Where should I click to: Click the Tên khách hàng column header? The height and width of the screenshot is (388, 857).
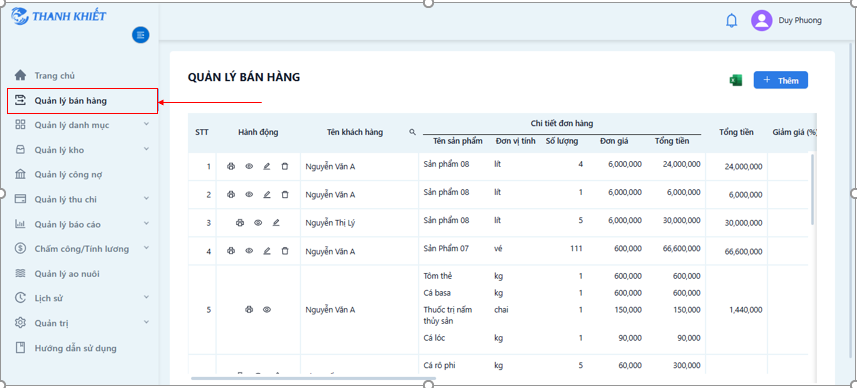[x=355, y=132]
